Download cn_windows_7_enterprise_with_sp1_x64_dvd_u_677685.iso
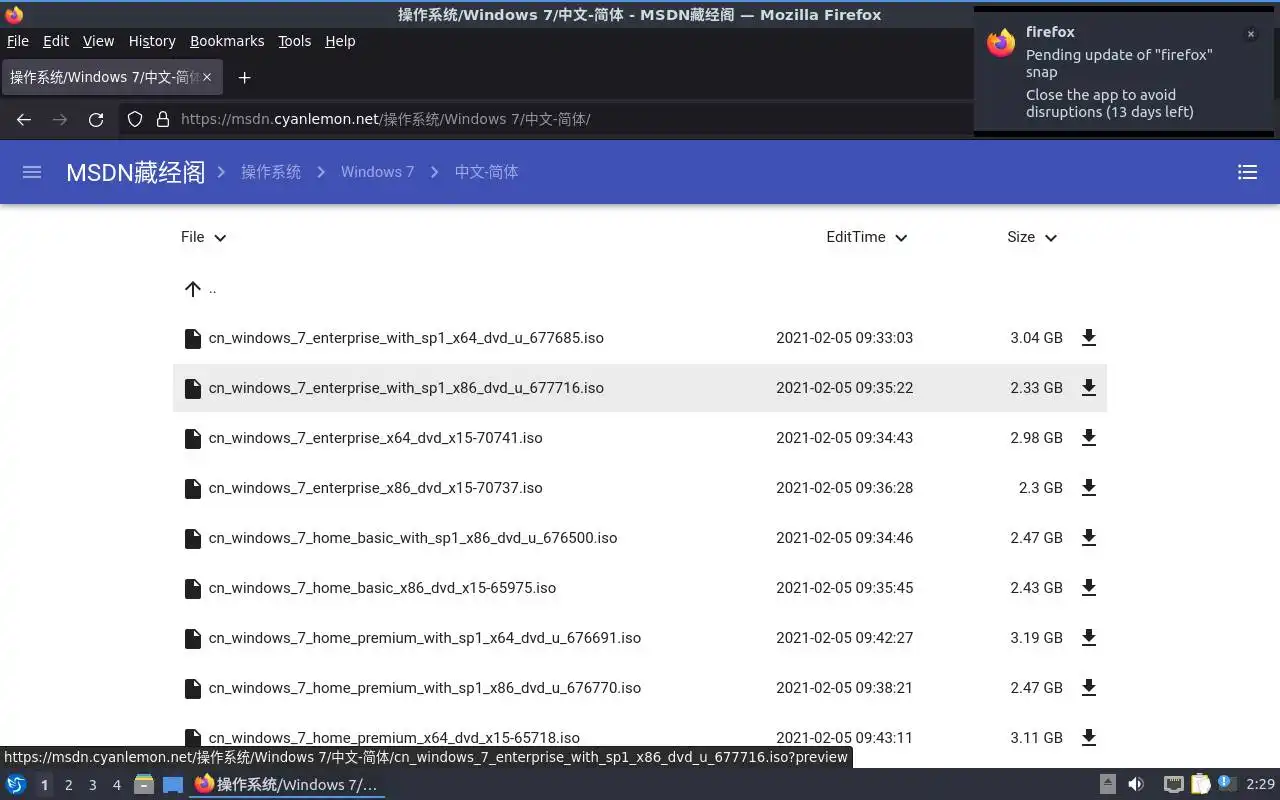This screenshot has height=800, width=1280. point(1089,338)
